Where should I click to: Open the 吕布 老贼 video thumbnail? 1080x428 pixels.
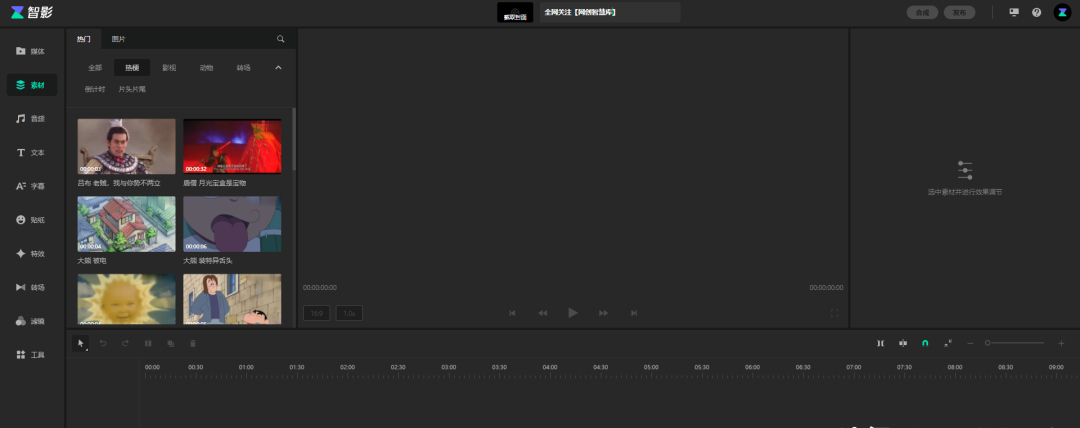click(126, 146)
